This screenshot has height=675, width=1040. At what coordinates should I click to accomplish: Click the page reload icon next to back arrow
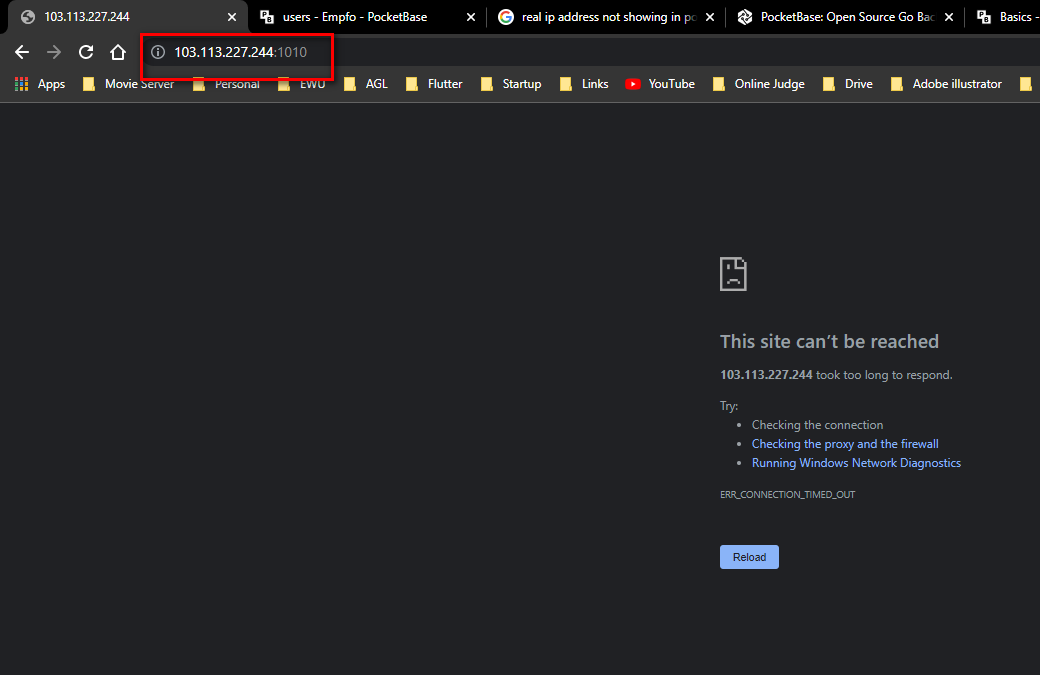[x=85, y=51]
